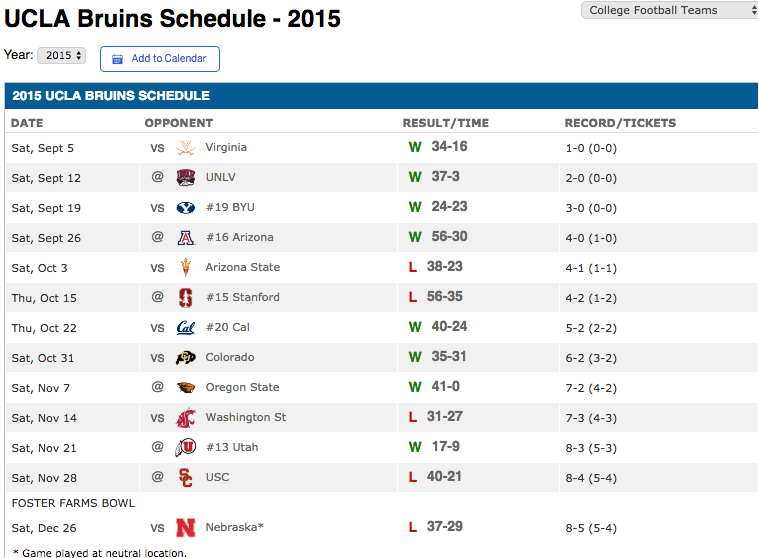Viewport: 759px width, 558px height.
Task: Click the Arizona State pitchfork logo
Action: point(185,268)
